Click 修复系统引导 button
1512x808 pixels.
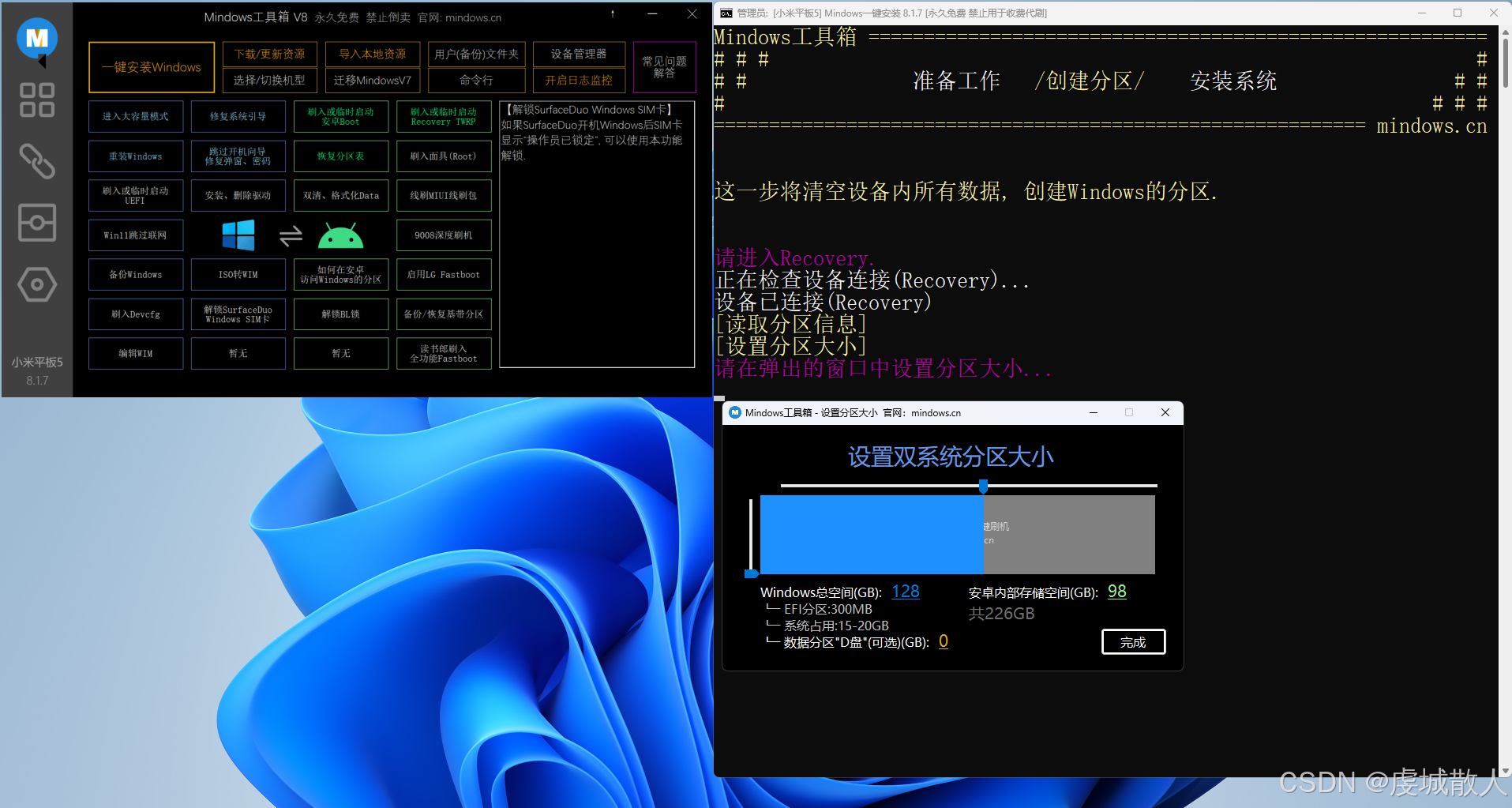click(238, 116)
